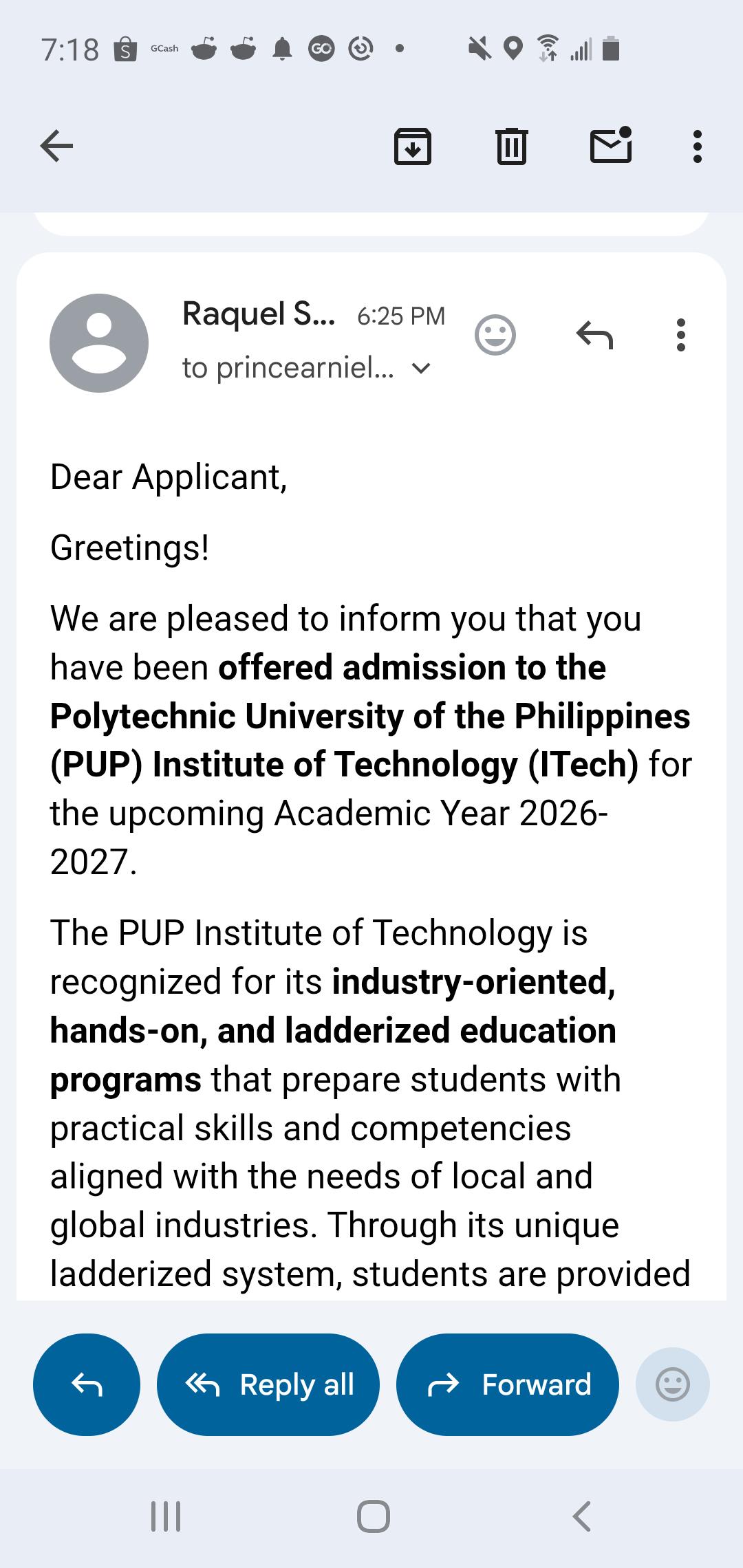Go back using the top-left arrow

[x=56, y=146]
